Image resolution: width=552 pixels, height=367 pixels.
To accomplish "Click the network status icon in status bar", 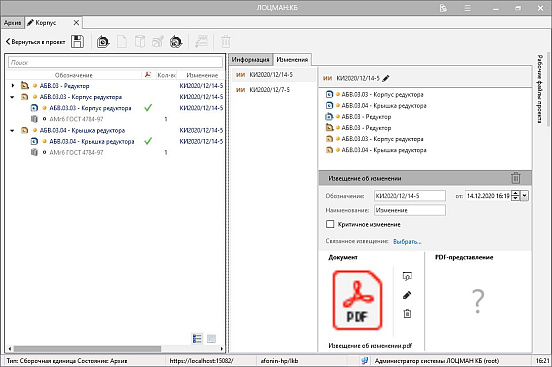I will 365,361.
